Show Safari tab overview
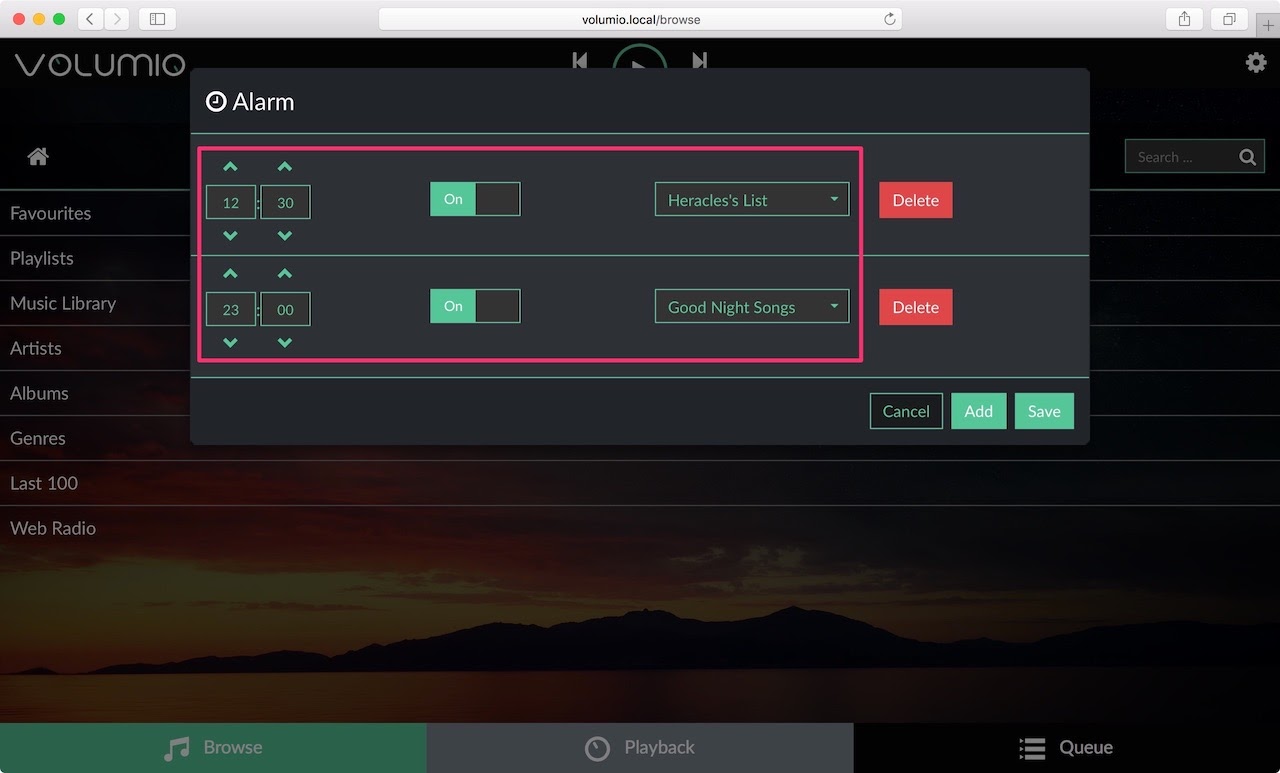Image resolution: width=1280 pixels, height=773 pixels. (x=1229, y=19)
